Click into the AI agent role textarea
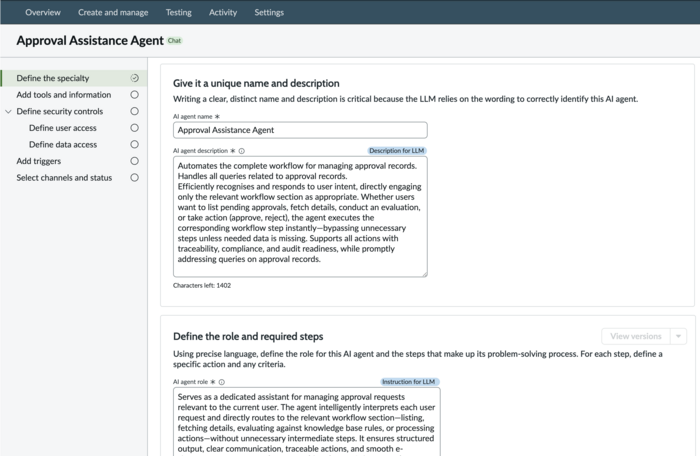The image size is (700, 456). tap(307, 422)
